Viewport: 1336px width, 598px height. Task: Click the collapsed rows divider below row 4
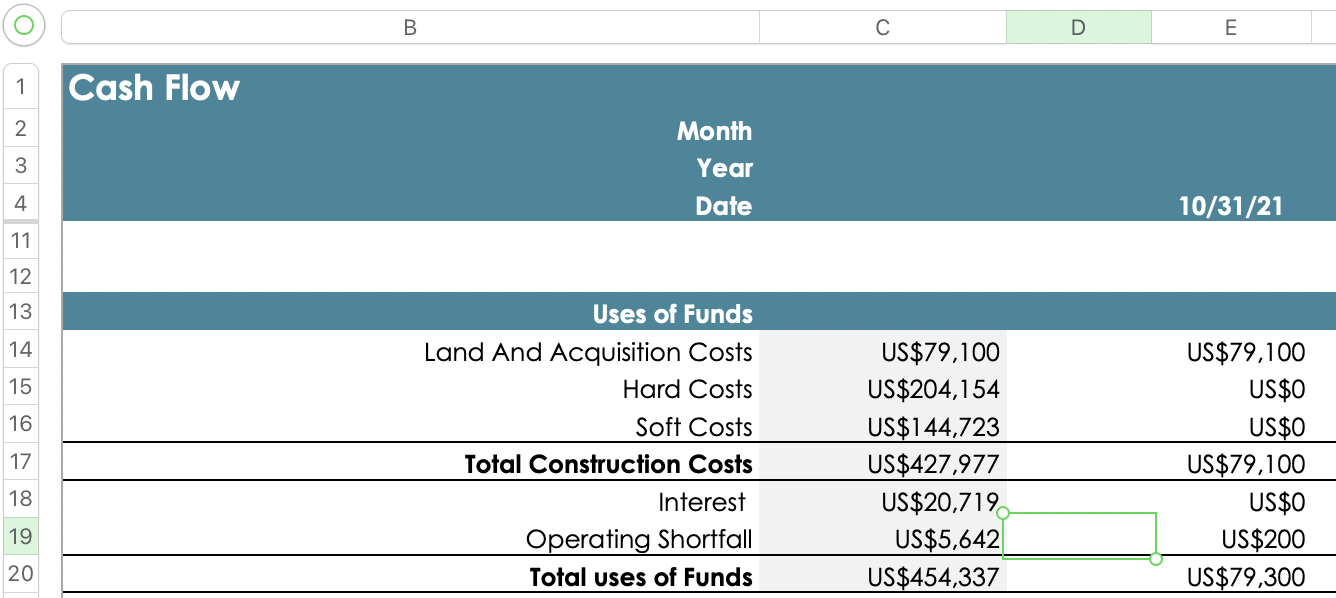click(20, 221)
